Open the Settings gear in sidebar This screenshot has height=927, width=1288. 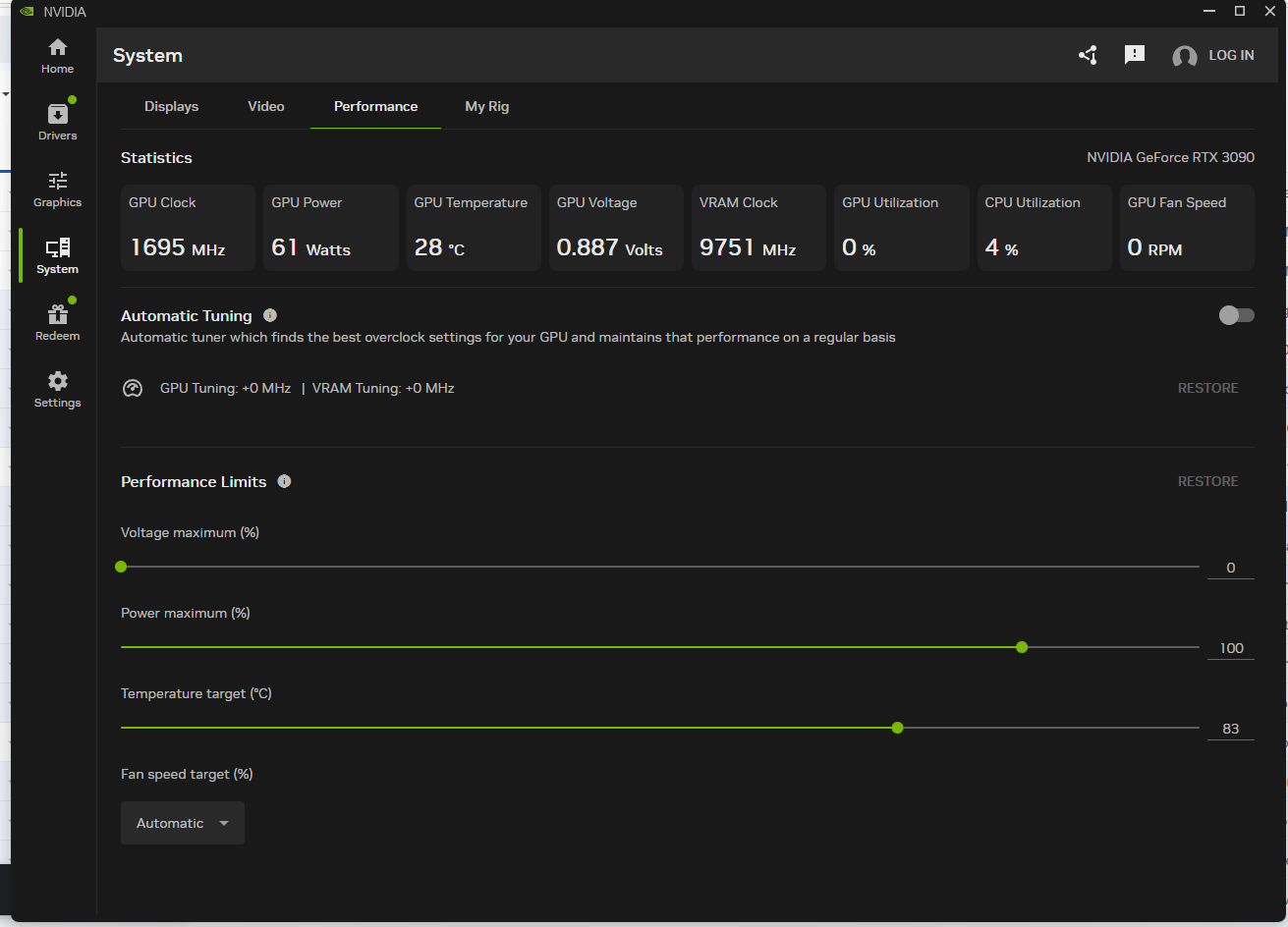point(57,390)
